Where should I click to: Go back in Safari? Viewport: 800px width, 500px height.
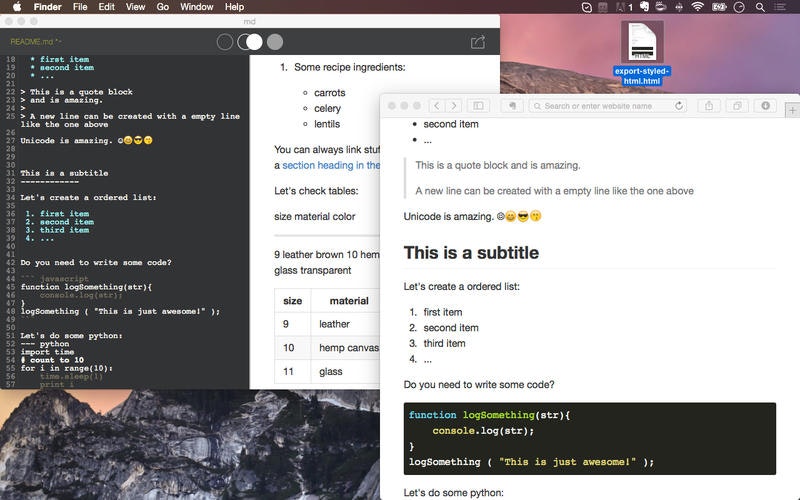coord(437,106)
